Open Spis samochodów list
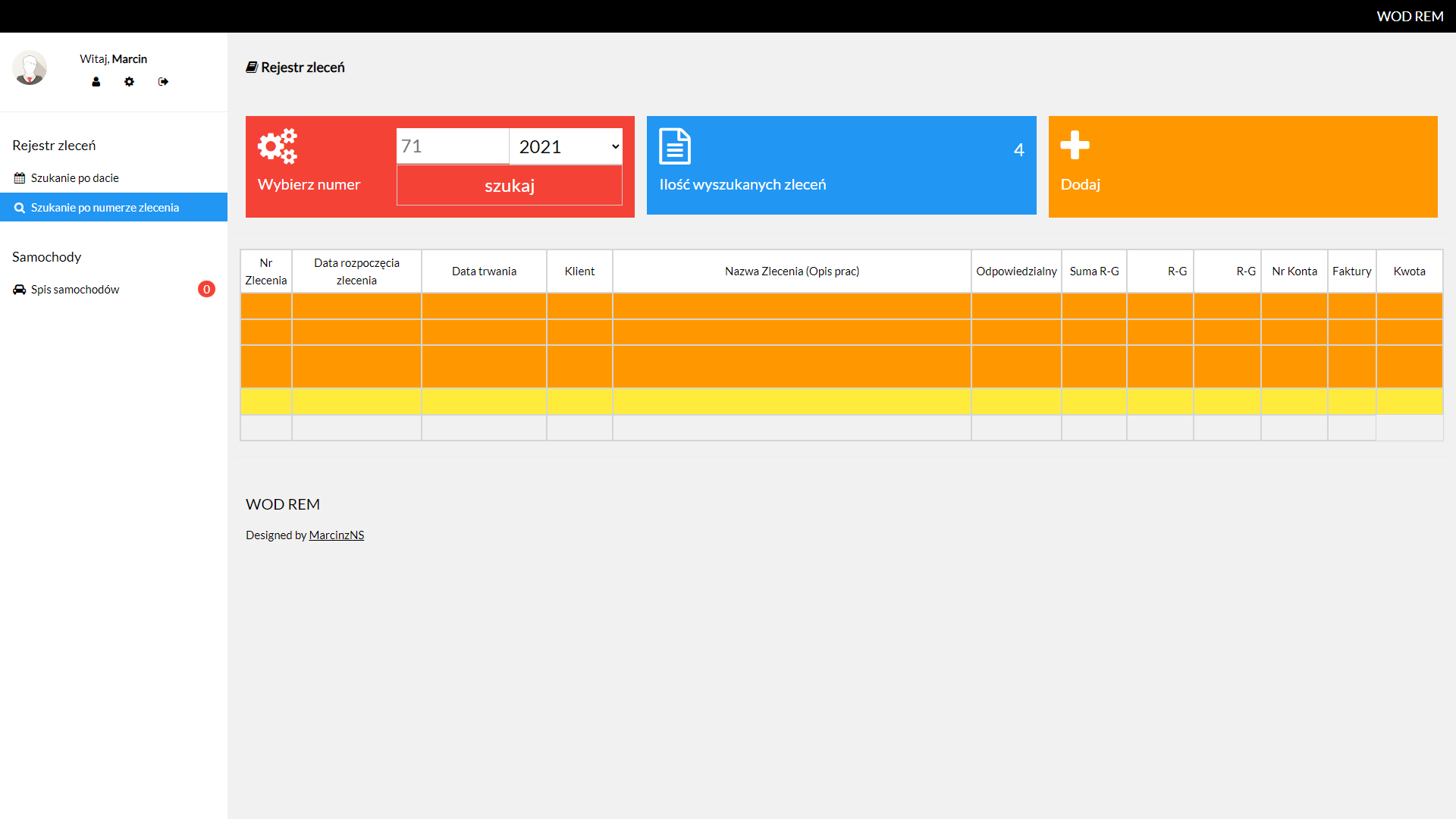Screen dimensions: 1456x819 click(x=74, y=290)
